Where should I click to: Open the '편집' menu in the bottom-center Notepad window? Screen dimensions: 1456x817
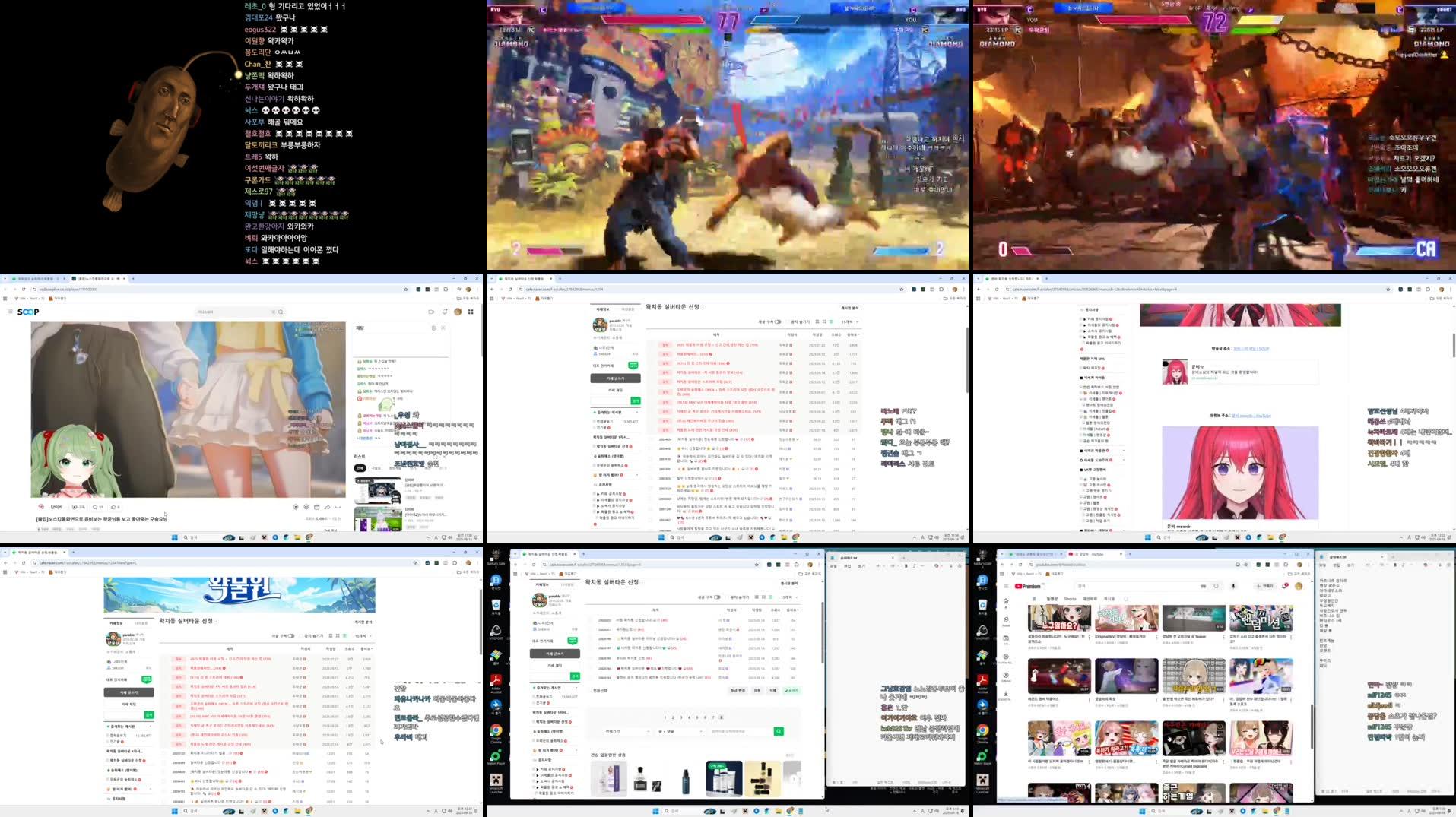click(x=848, y=566)
